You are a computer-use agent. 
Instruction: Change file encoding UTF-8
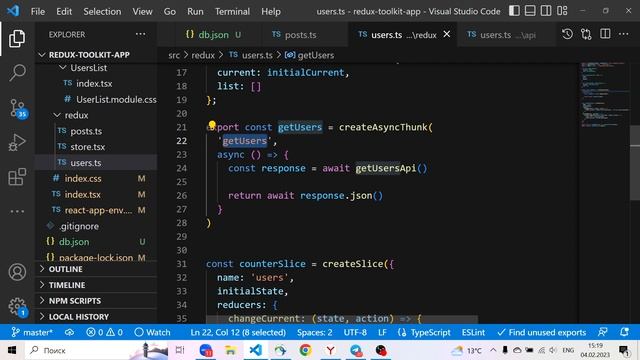tap(355, 332)
